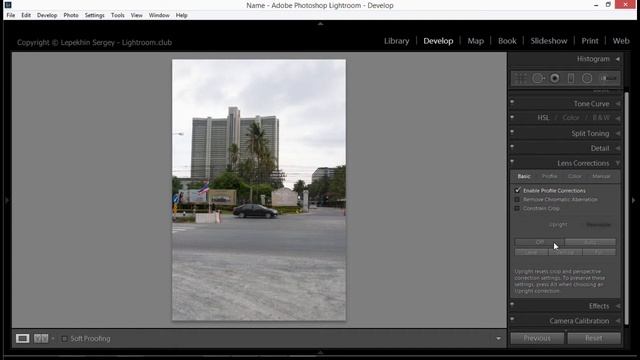Select the Adjustment Brush tool
640x360 pixels.
point(608,78)
